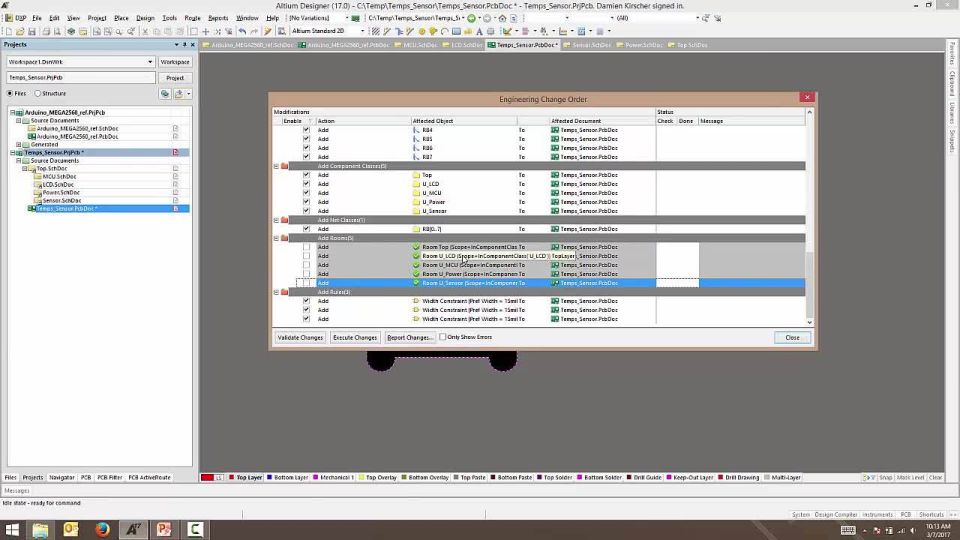
Task: Collapse Arduino_MEGA2560_ref.PrjPcb project node
Action: click(x=12, y=113)
